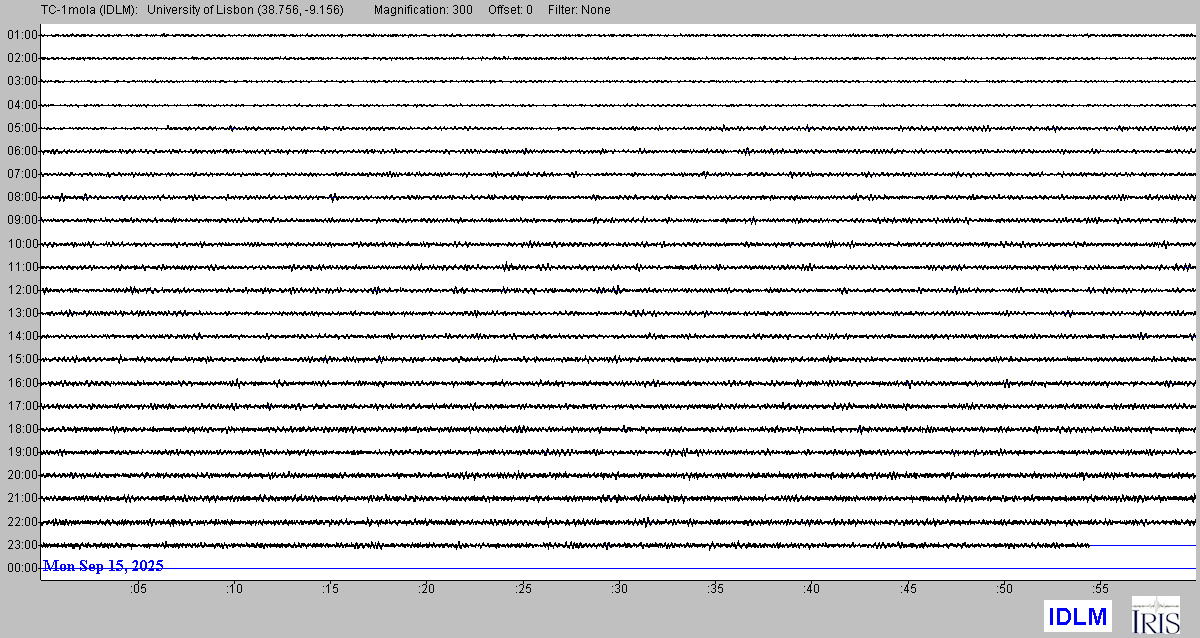Click the end of the 23:00 trace
This screenshot has height=638, width=1200.
pyautogui.click(x=1088, y=545)
